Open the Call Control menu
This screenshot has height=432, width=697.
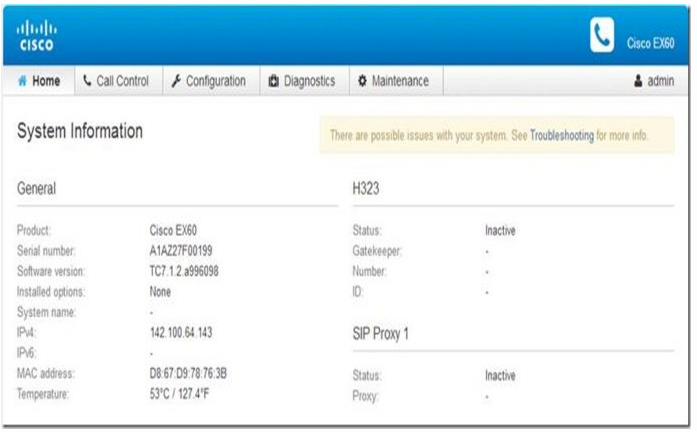click(119, 80)
